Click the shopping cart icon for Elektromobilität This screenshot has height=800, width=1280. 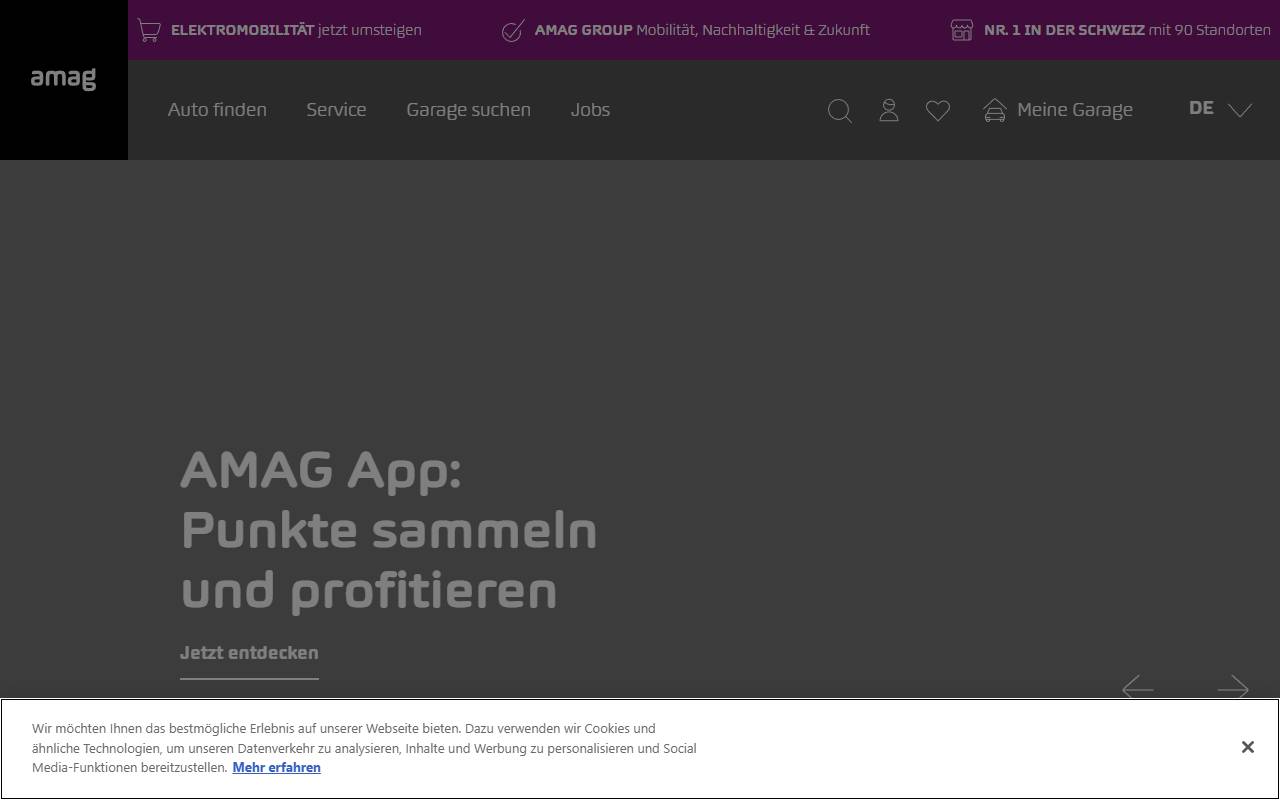[149, 30]
